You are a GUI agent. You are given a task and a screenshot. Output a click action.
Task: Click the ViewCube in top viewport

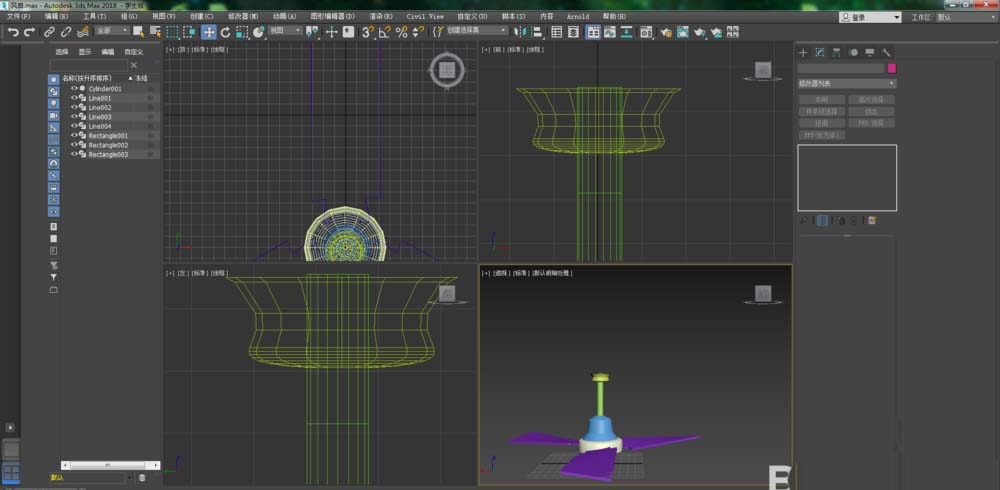pos(447,69)
